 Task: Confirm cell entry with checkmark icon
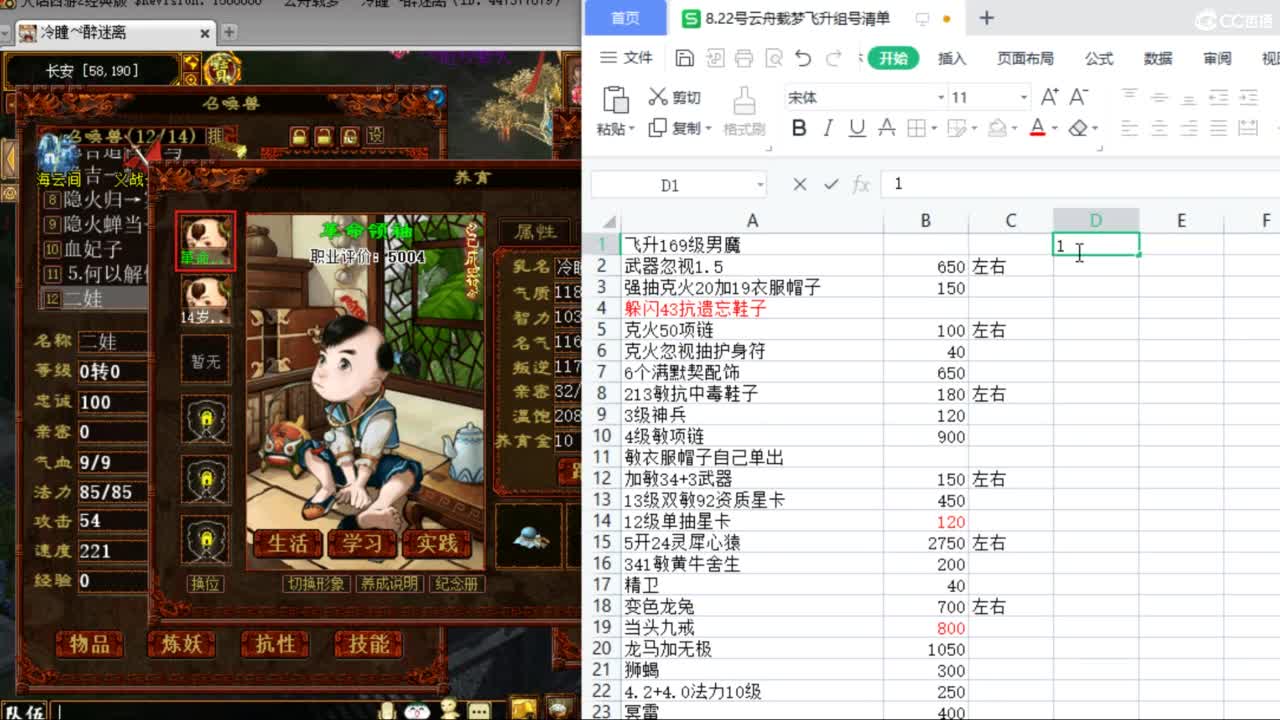point(831,184)
